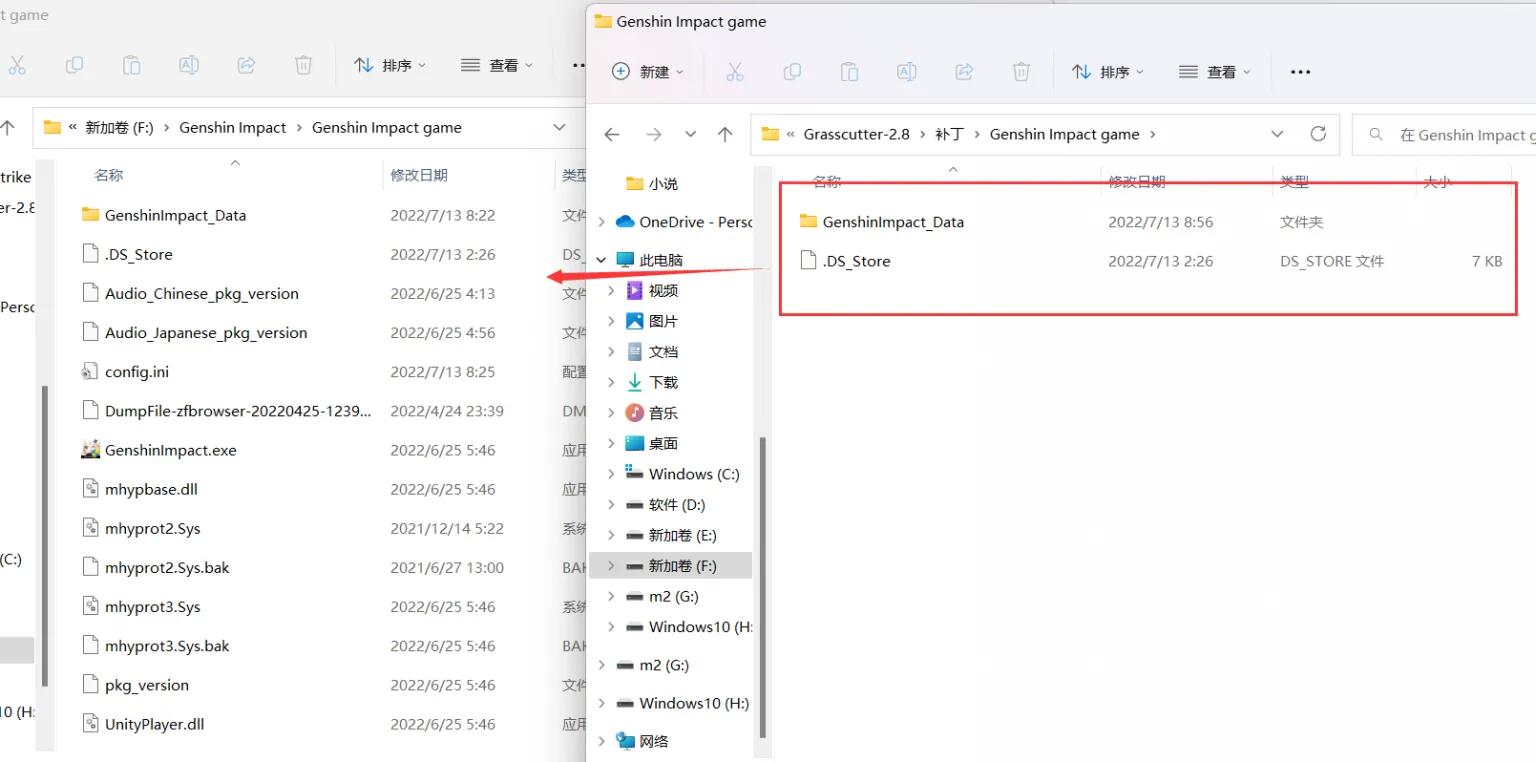Click the Rename icon in right window toolbar
Viewport: 1536px width, 762px height.
tap(906, 72)
